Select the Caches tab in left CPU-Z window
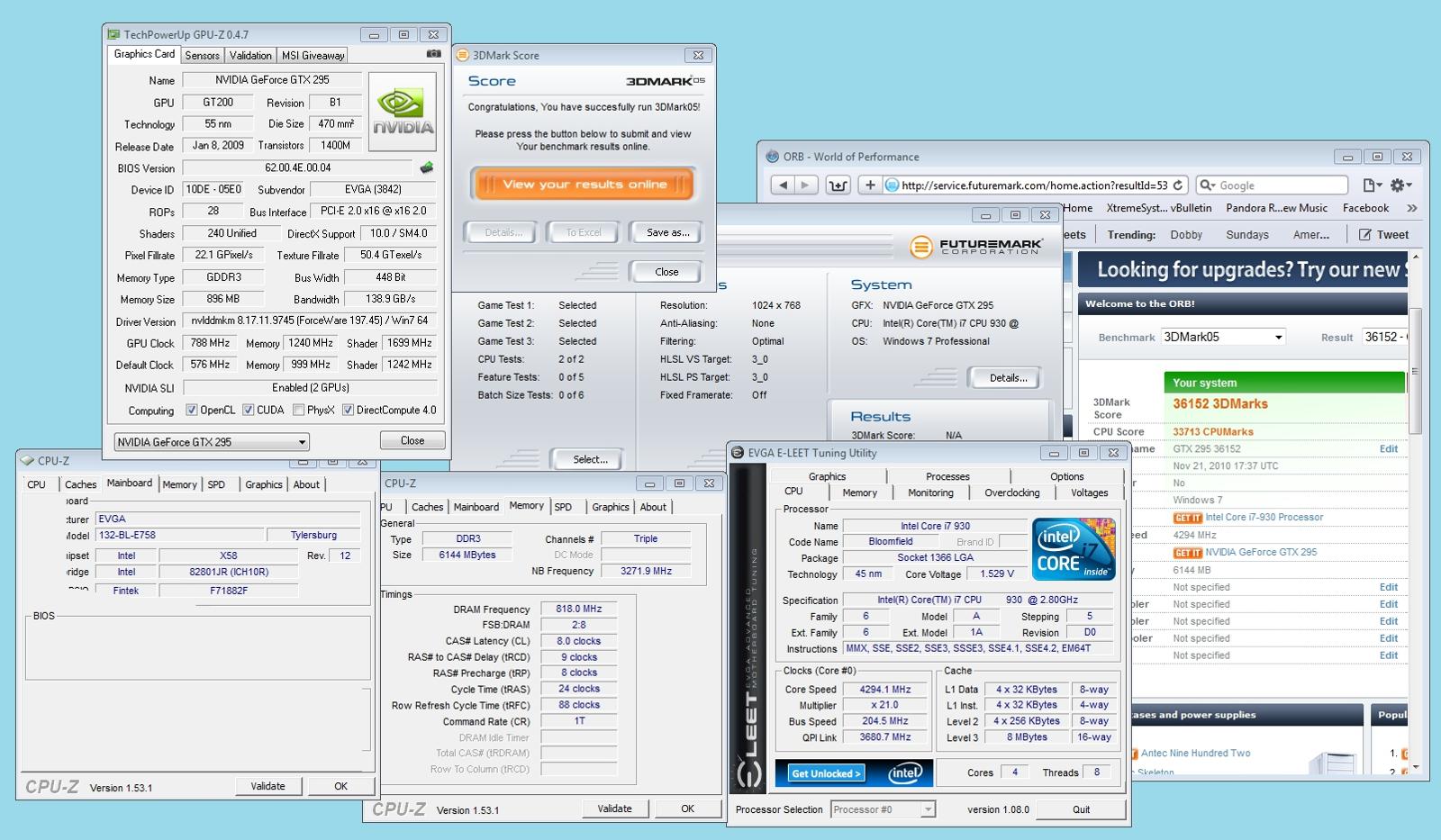This screenshot has height=840, width=1441. [x=80, y=484]
